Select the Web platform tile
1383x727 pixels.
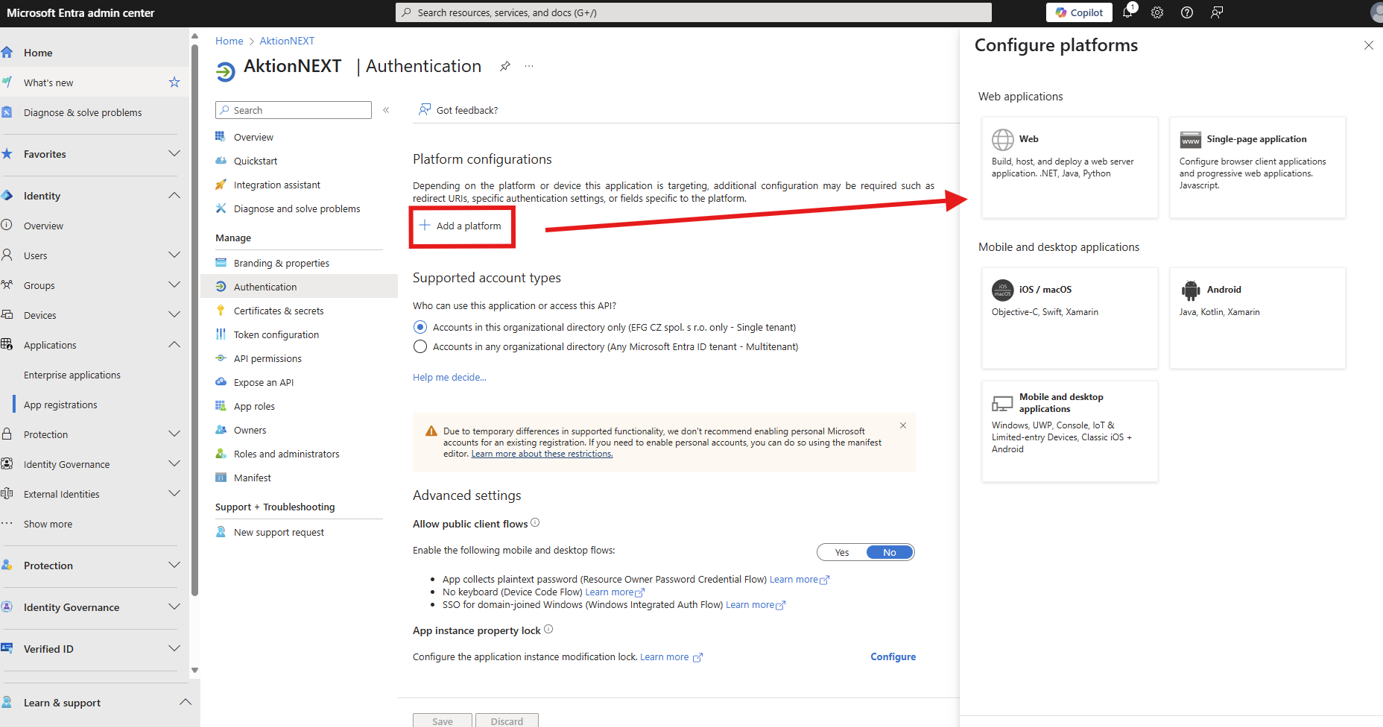[x=1070, y=167]
